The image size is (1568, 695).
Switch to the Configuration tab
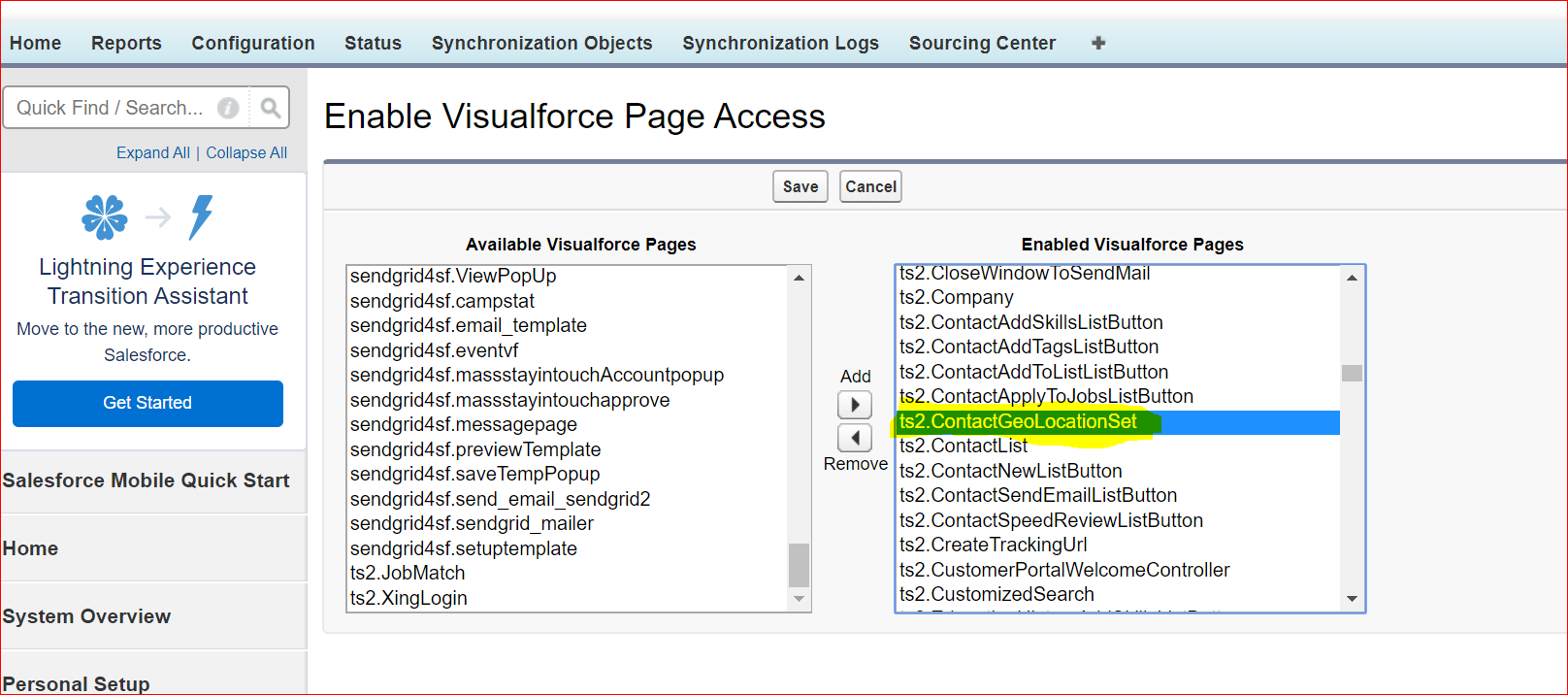(x=253, y=43)
